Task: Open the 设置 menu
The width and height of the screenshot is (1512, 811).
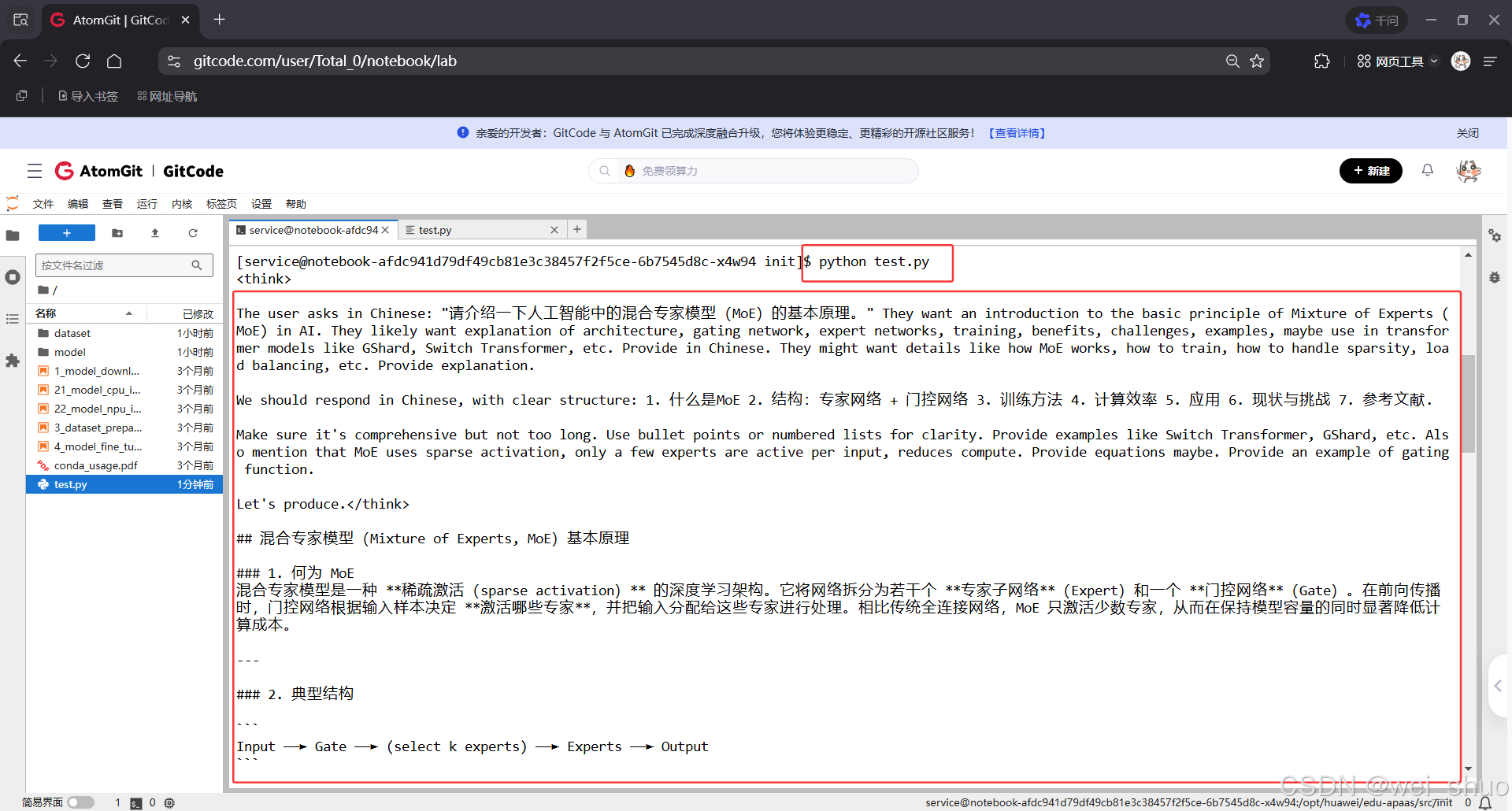Action: tap(261, 204)
